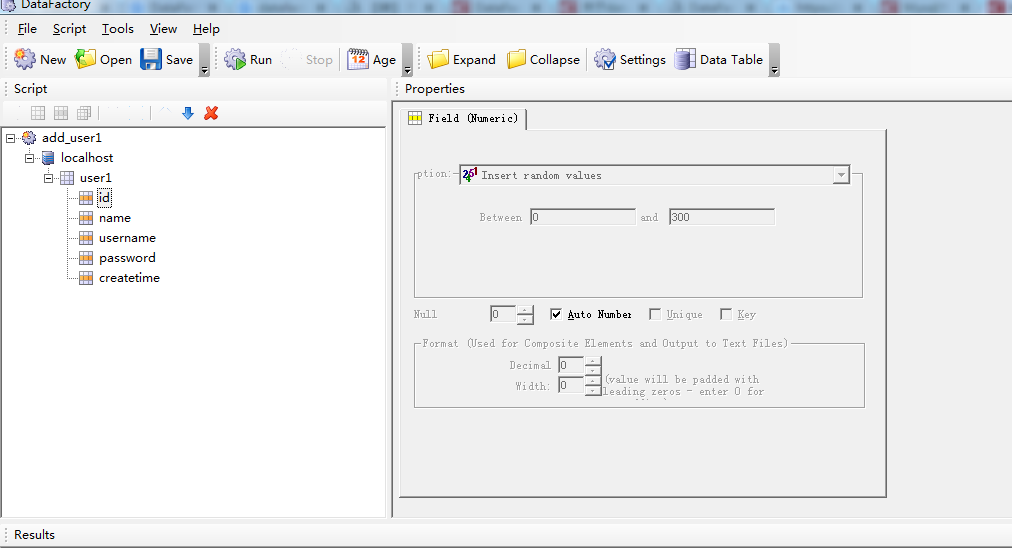This screenshot has width=1012, height=548.
Task: Click the Between minimum value field
Action: point(583,217)
